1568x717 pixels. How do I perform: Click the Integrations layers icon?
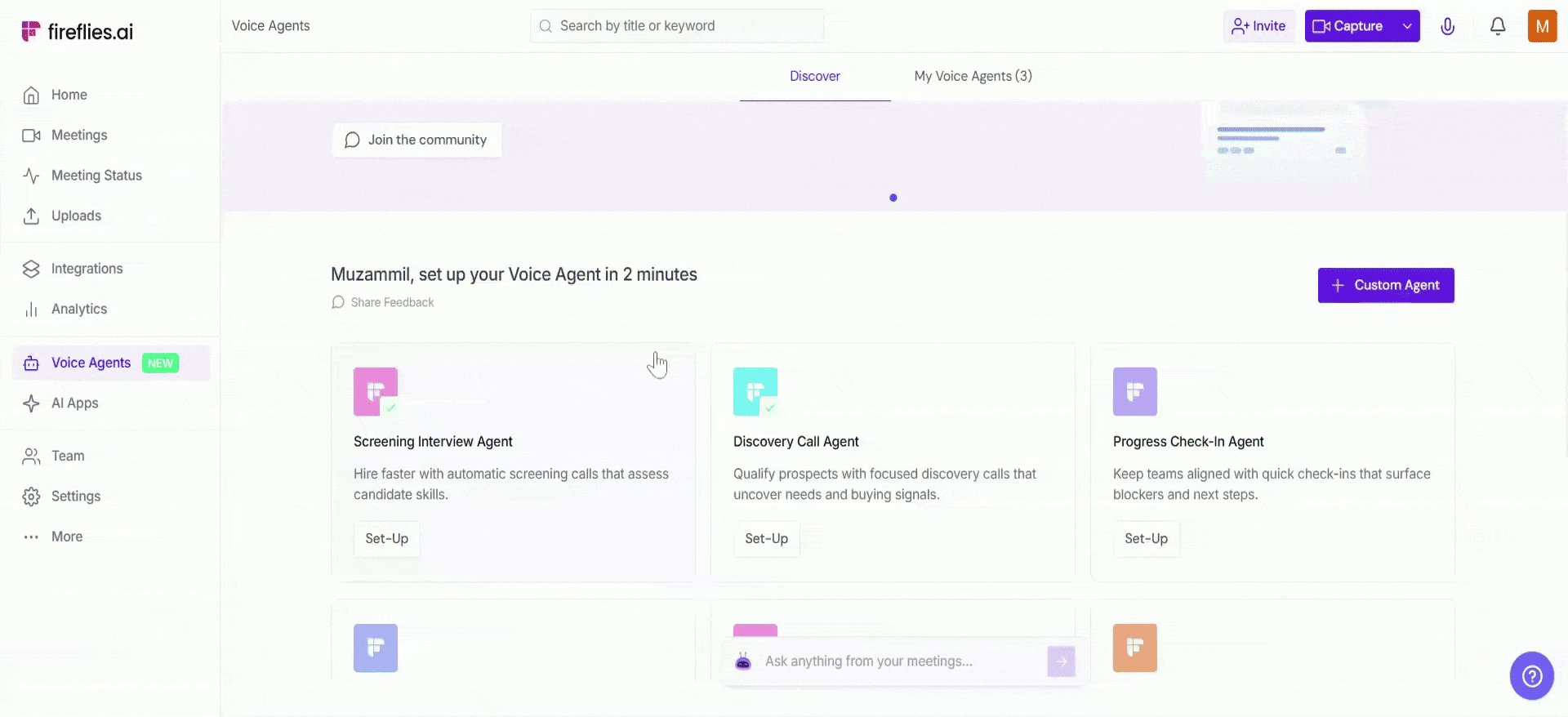click(x=31, y=269)
